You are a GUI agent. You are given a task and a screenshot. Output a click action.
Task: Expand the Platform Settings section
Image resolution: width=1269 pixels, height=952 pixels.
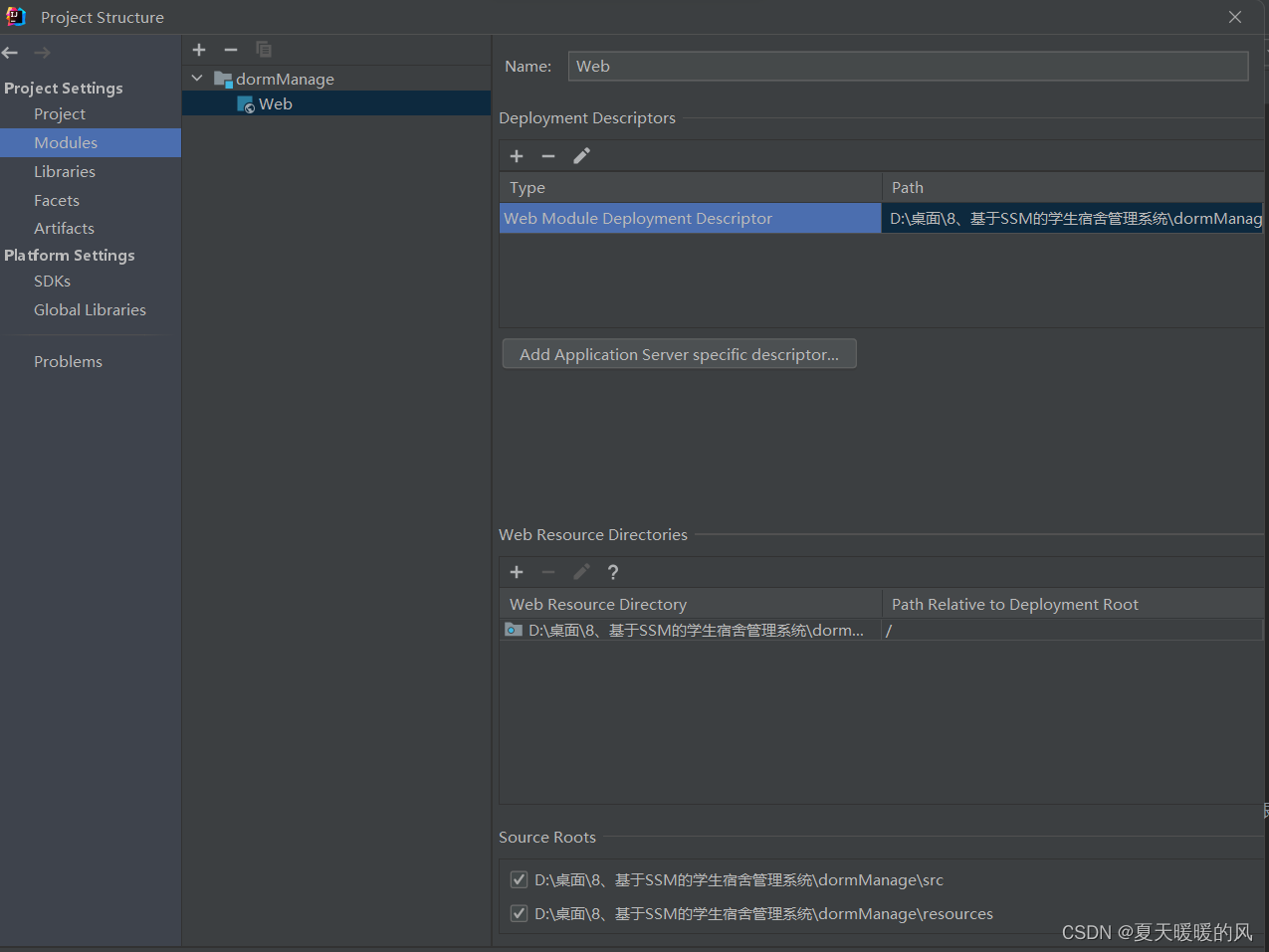pyautogui.click(x=70, y=255)
